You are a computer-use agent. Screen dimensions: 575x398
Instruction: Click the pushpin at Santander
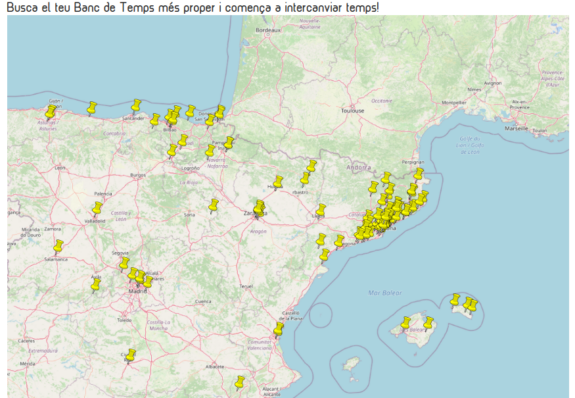136,106
